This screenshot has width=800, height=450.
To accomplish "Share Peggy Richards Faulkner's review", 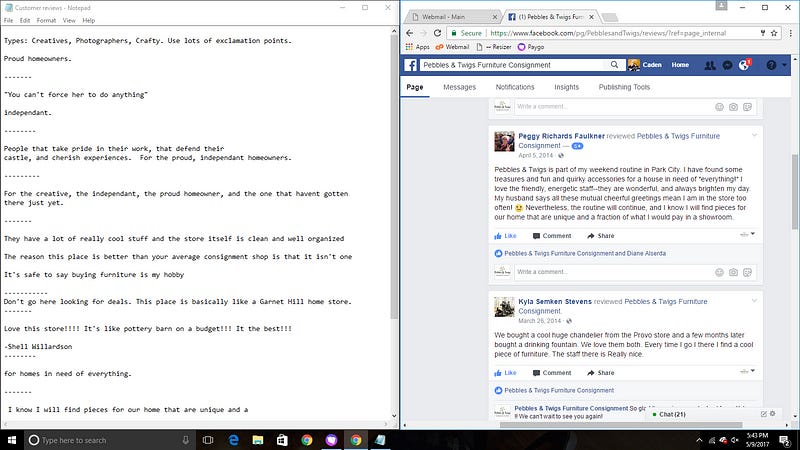I will (x=601, y=236).
